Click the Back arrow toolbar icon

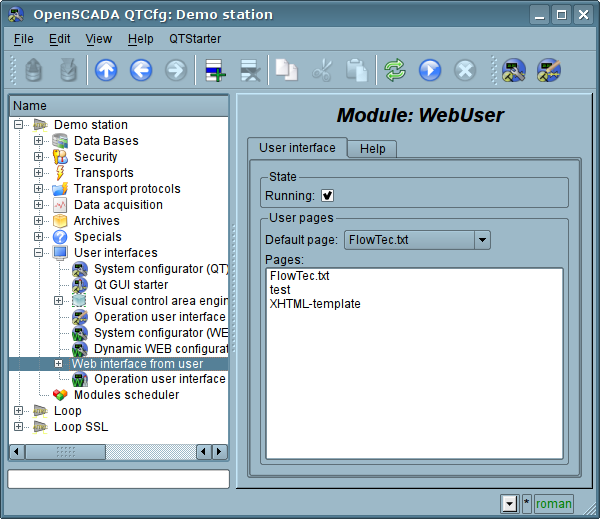point(140,70)
